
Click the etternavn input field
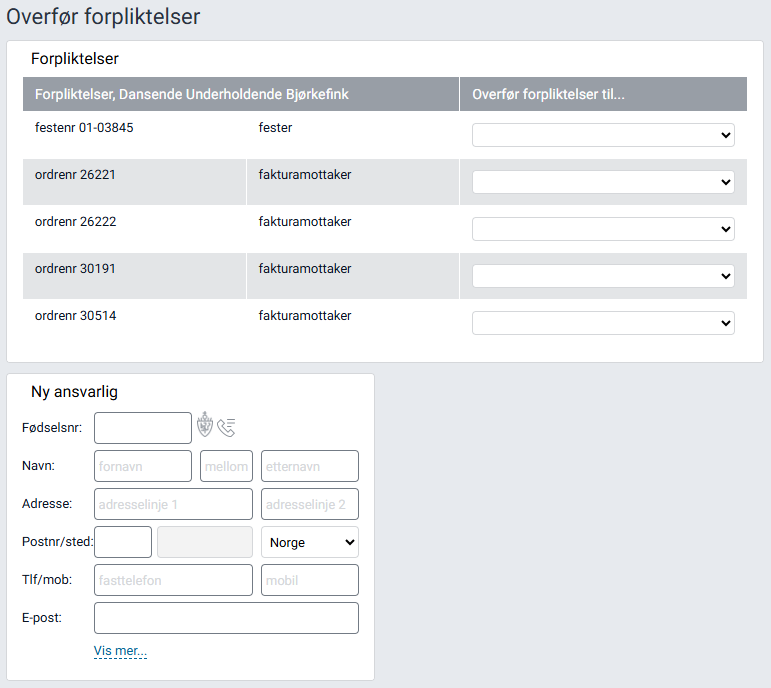pos(309,466)
